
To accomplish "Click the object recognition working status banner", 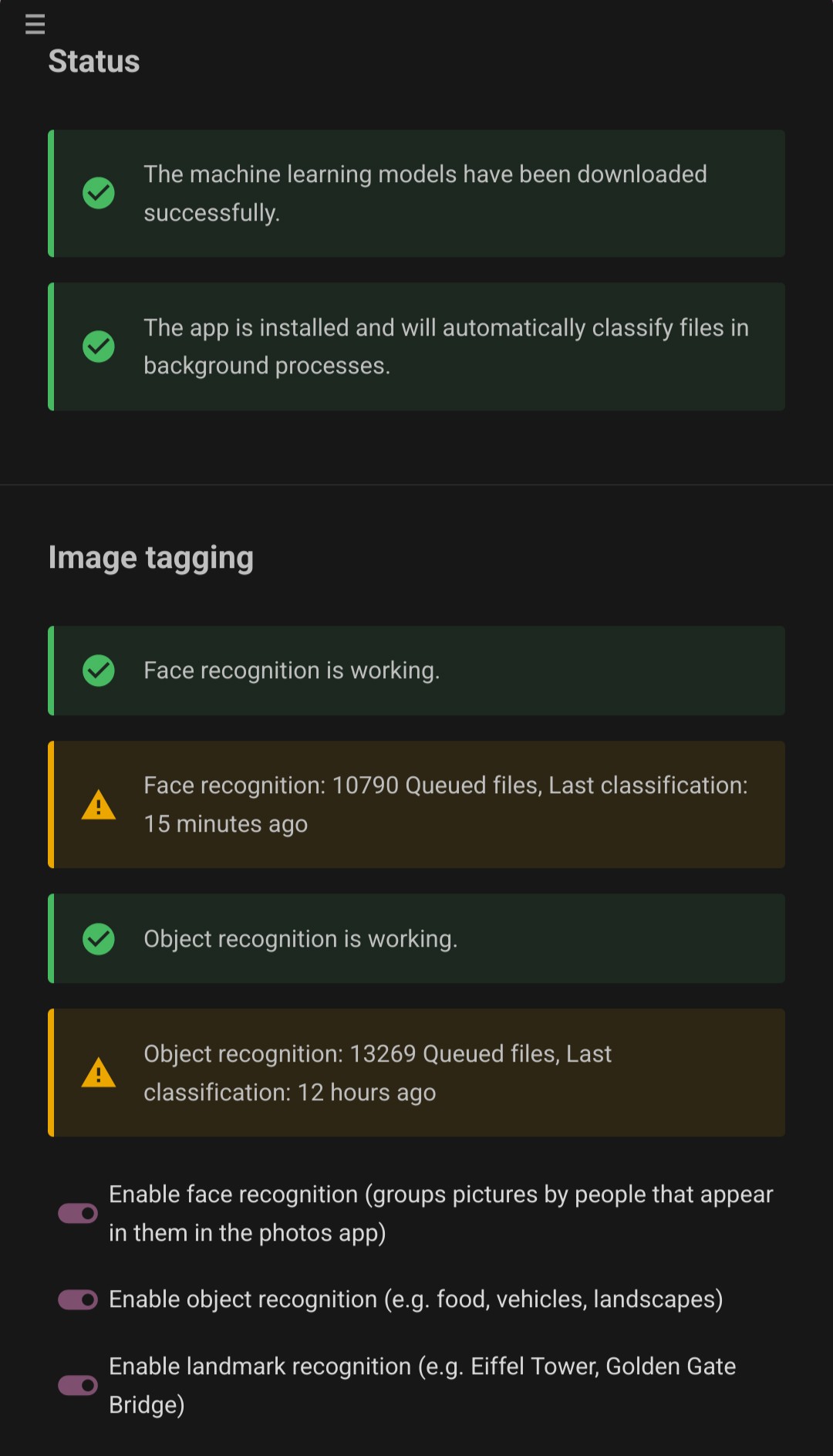I will coord(416,938).
